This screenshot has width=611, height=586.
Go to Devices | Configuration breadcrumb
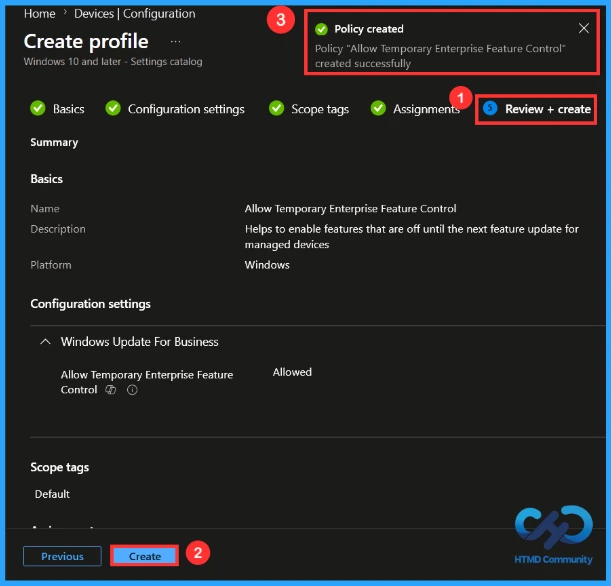pos(134,14)
